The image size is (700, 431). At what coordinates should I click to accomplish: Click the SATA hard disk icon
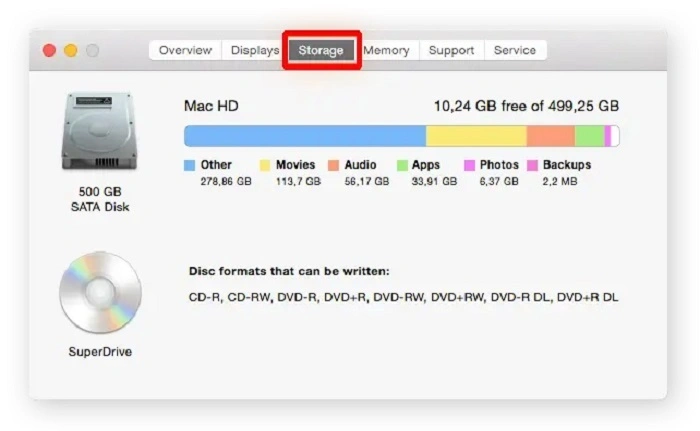99,131
